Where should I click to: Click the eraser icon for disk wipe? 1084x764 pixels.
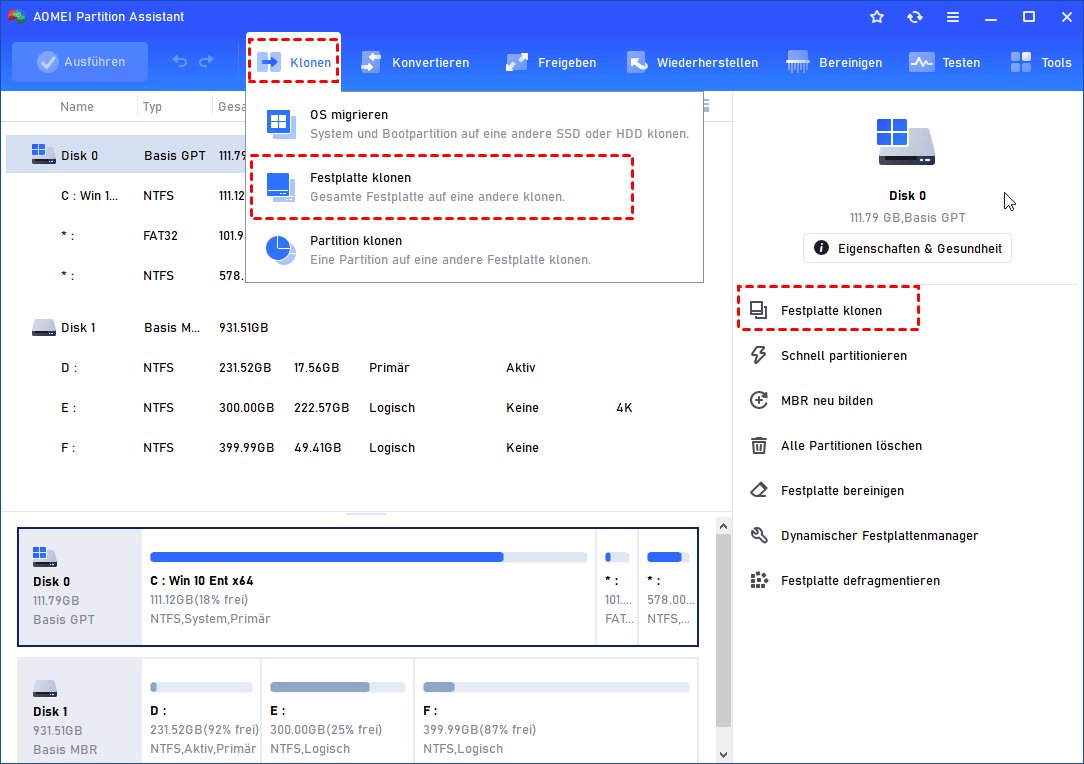(758, 490)
